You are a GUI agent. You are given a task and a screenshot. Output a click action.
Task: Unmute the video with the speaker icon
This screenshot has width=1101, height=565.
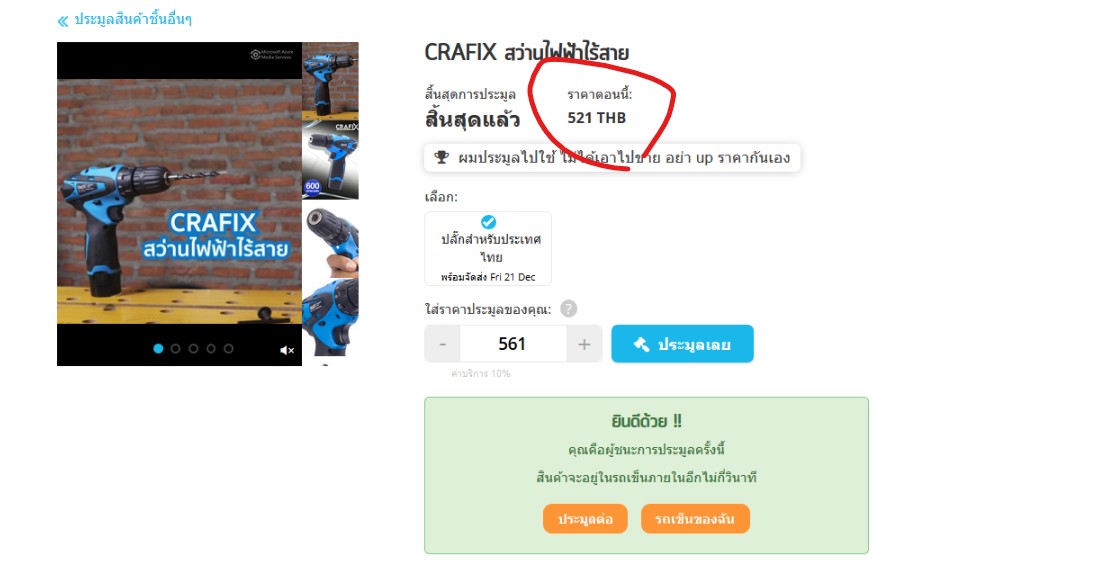[286, 350]
